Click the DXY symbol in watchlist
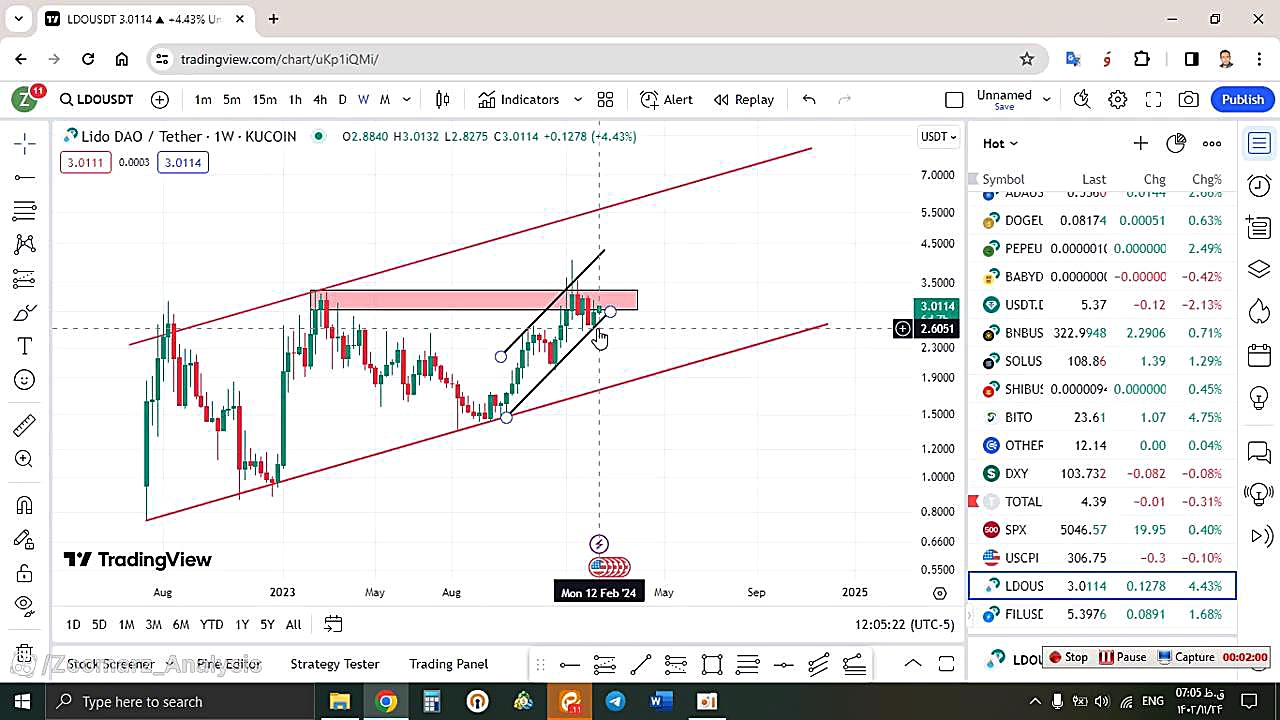The width and height of the screenshot is (1280, 720). coord(1016,473)
